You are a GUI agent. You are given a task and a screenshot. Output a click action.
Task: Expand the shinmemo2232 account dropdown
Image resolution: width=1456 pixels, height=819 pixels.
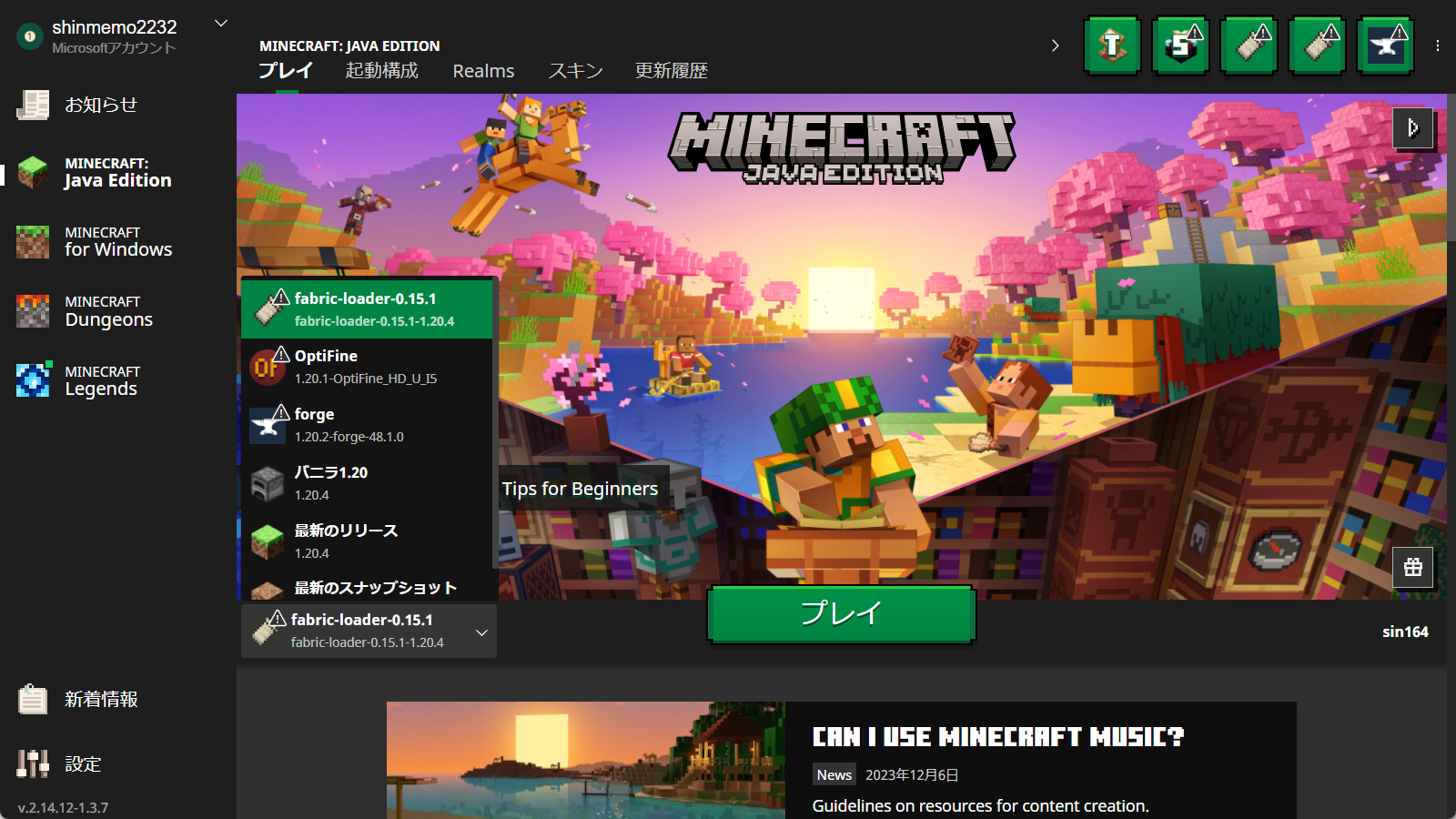coord(220,24)
